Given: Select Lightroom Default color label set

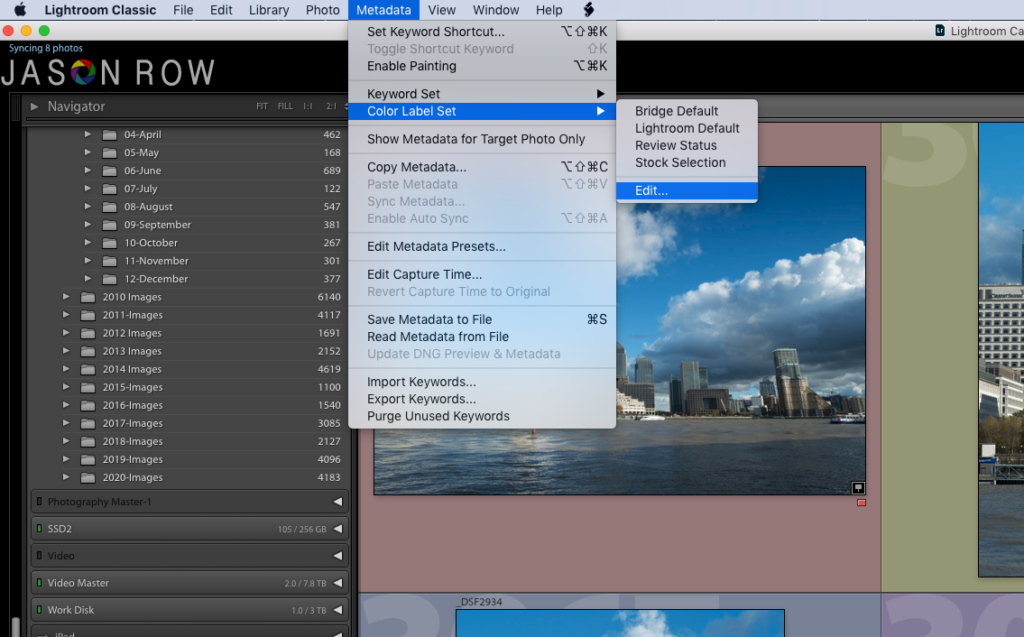Looking at the screenshot, I should pyautogui.click(x=687, y=128).
